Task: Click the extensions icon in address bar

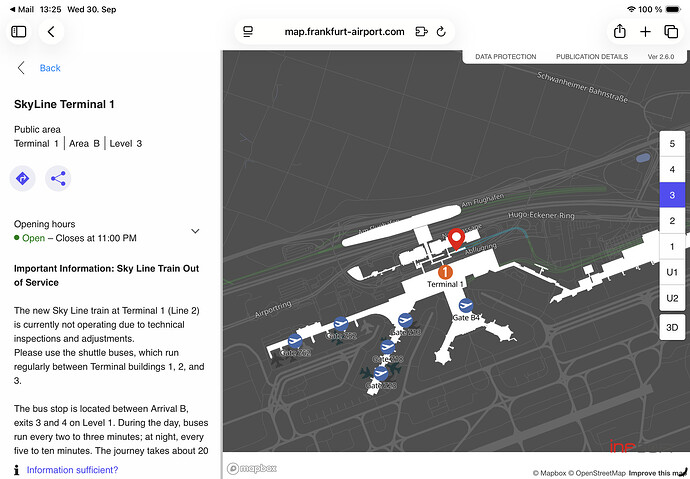Action: click(421, 32)
